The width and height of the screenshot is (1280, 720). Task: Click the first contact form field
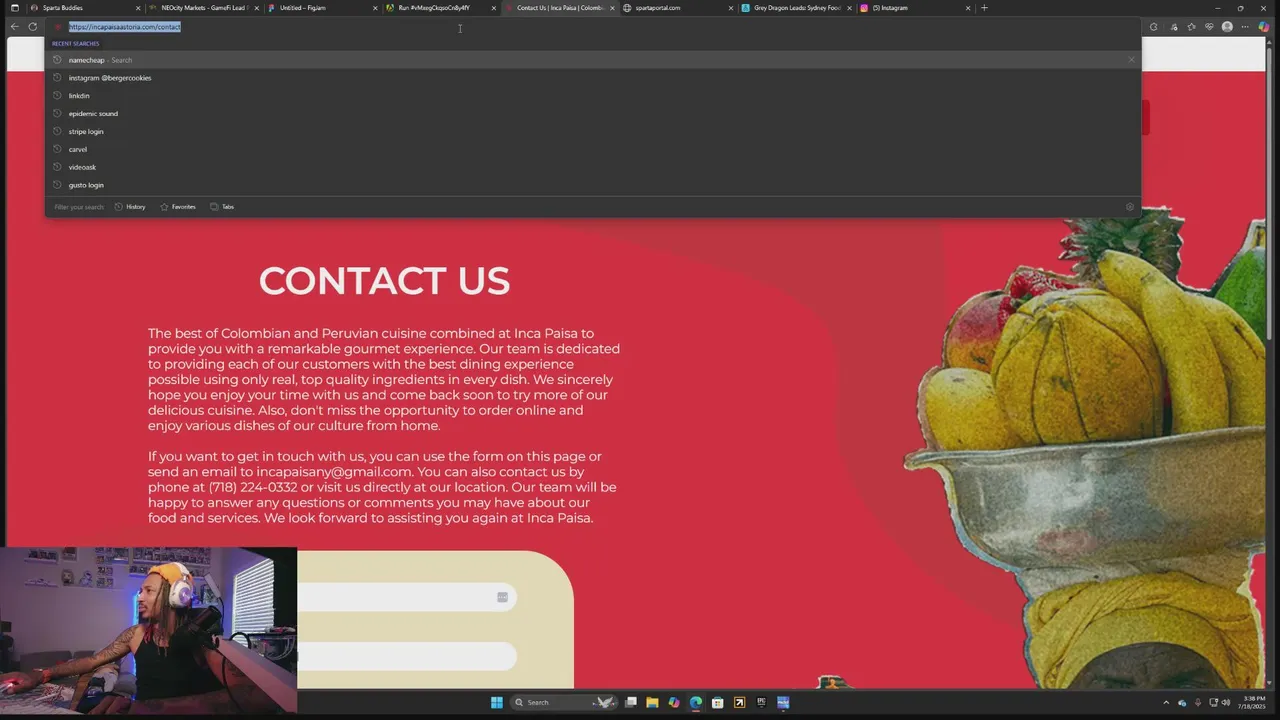(x=406, y=597)
